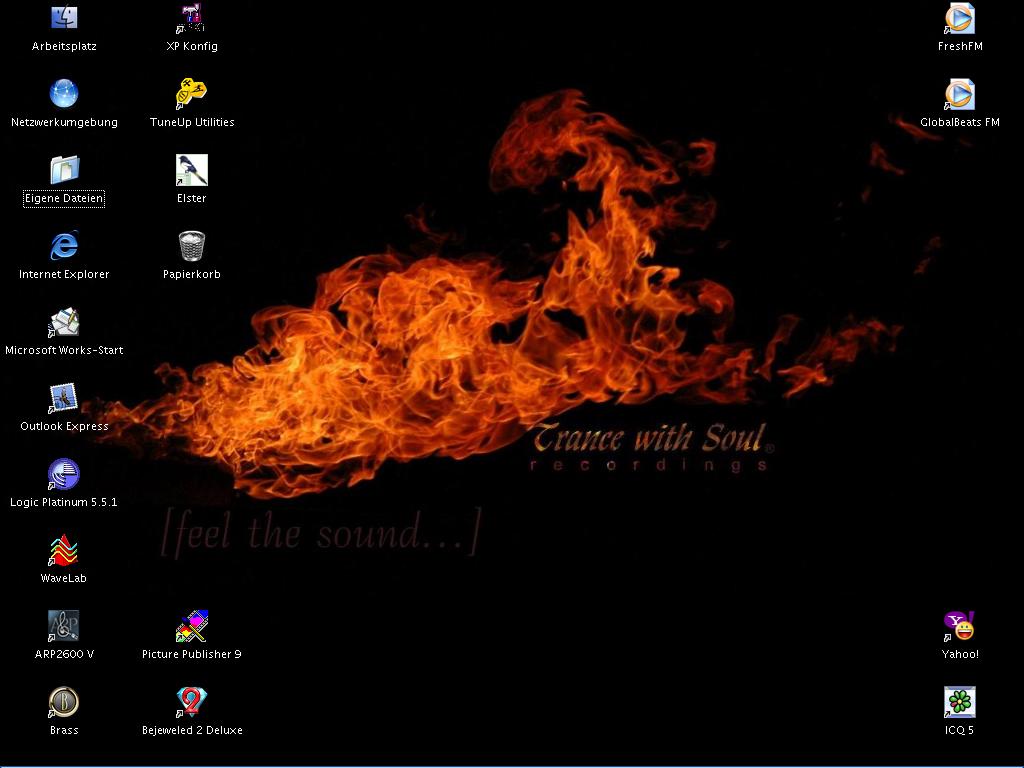This screenshot has height=768, width=1024.
Task: Click the GlobalBeats FM shortcut icon
Action: click(960, 94)
